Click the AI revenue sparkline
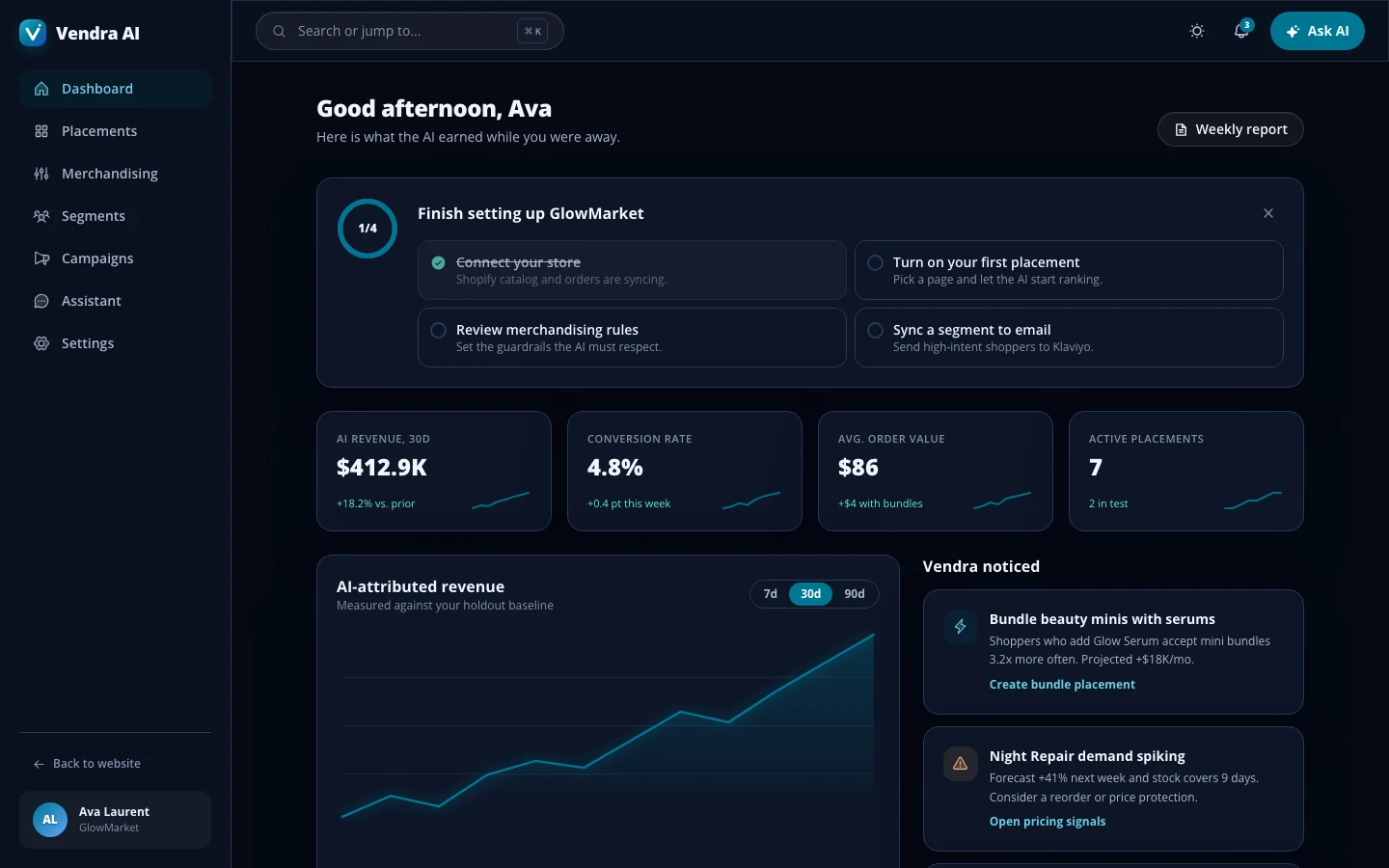The width and height of the screenshot is (1389, 868). 501,501
